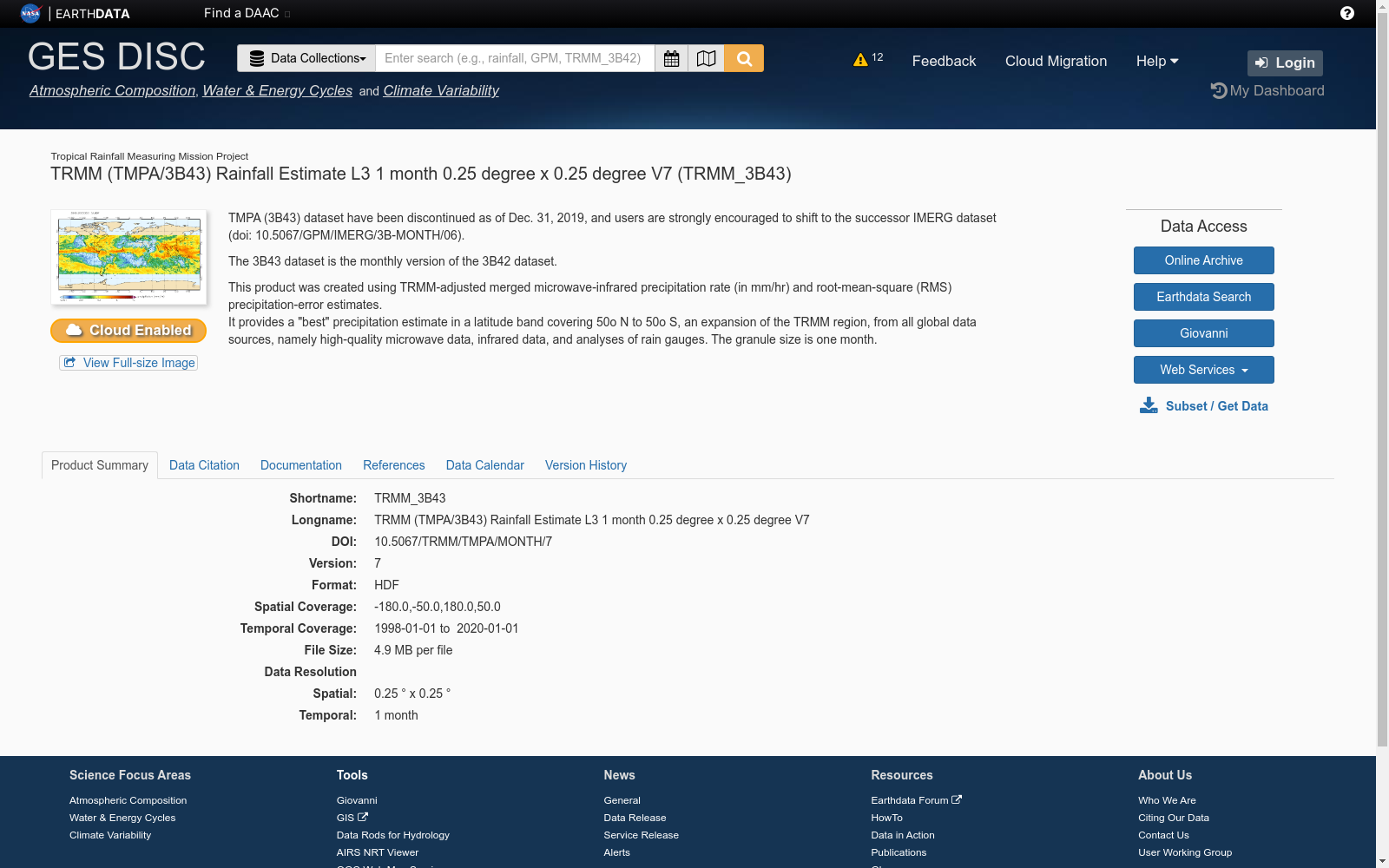Viewport: 1389px width, 868px height.
Task: Switch to the Version History tab
Action: click(586, 465)
